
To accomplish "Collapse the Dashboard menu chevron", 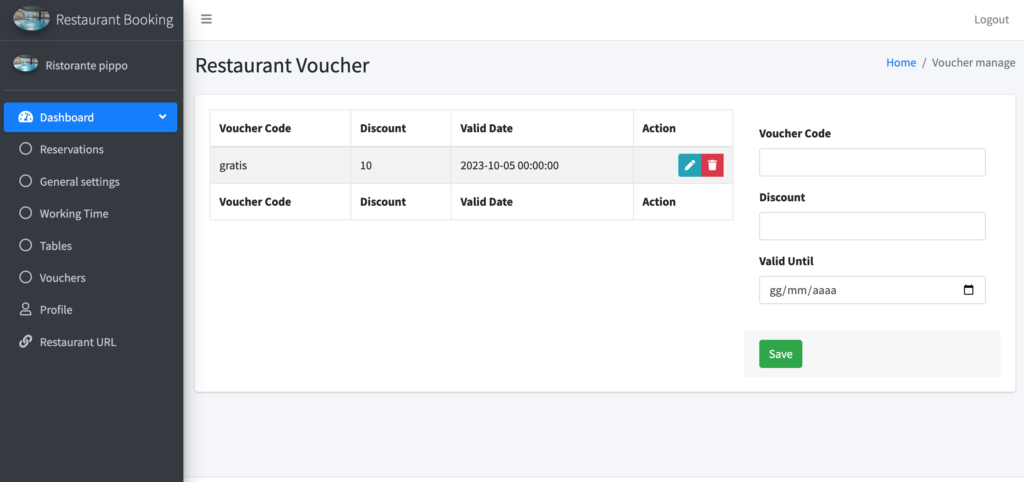I will tap(162, 117).
